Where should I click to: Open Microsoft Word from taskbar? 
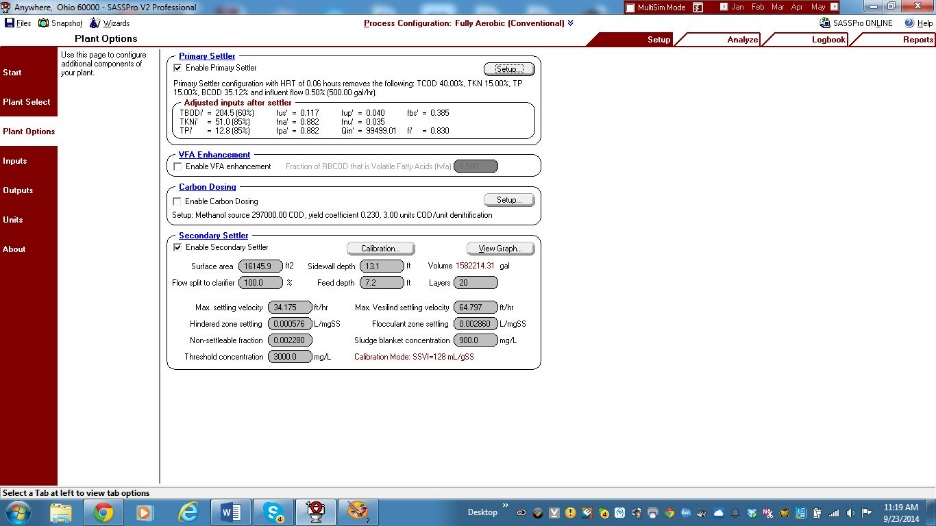click(229, 512)
